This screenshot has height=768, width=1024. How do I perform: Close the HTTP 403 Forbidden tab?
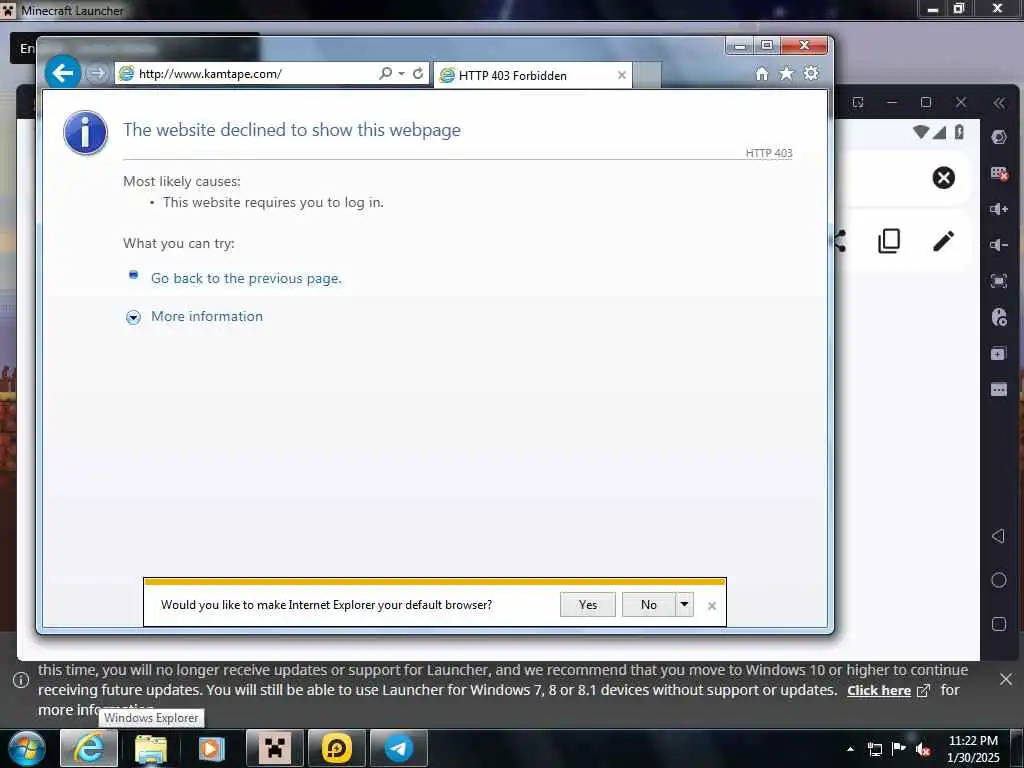(622, 75)
